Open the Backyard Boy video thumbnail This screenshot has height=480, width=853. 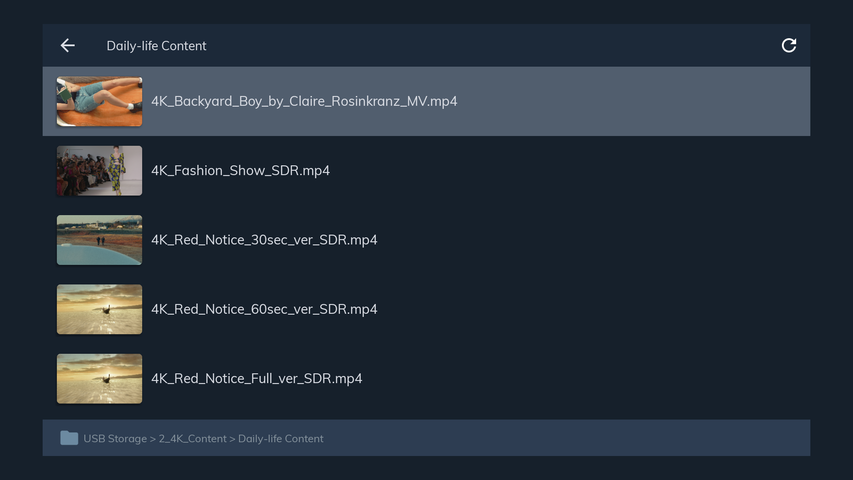coord(100,101)
